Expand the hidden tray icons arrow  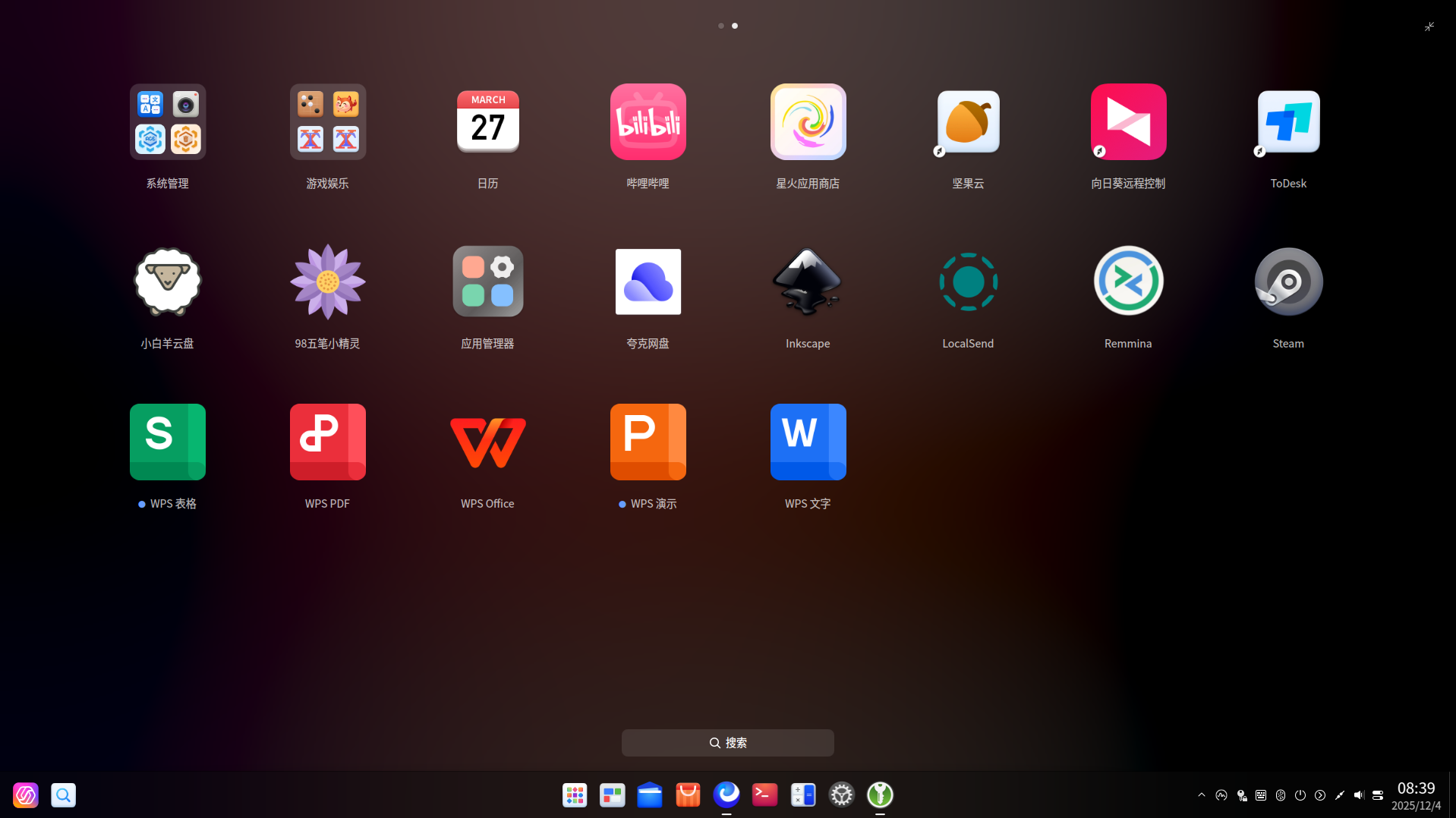pyautogui.click(x=1202, y=795)
